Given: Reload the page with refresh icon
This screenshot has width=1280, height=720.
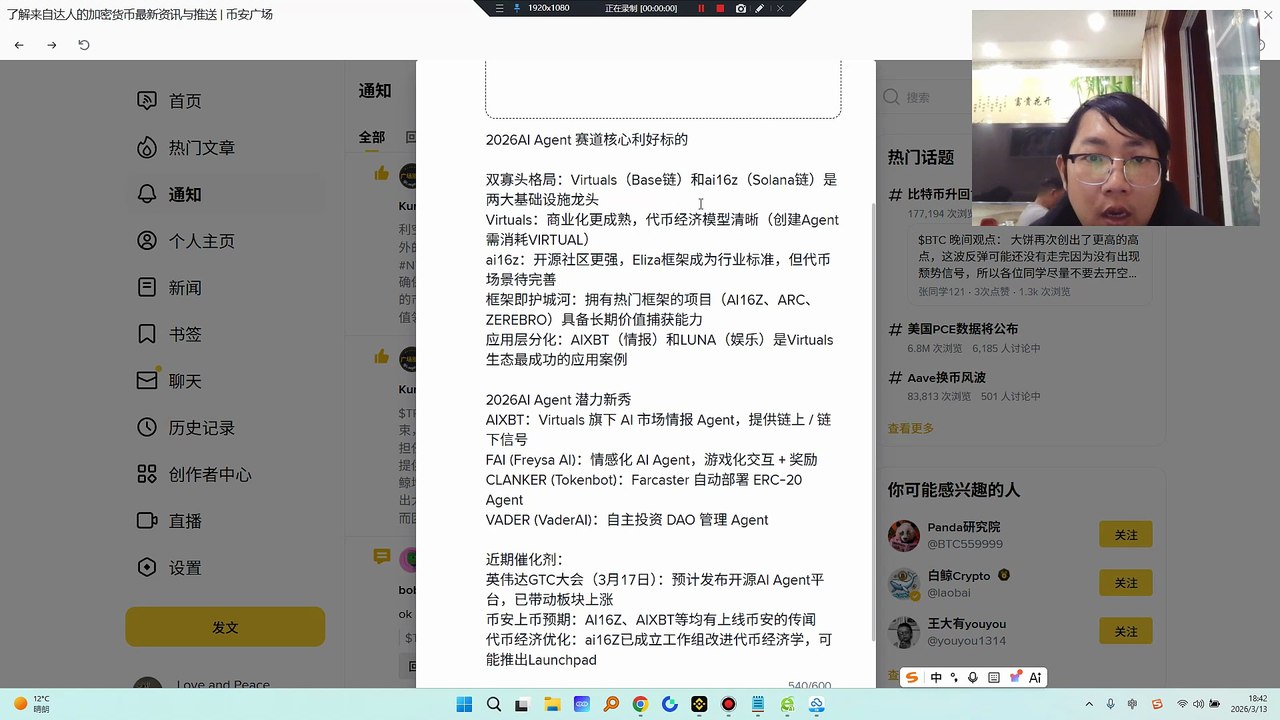Looking at the screenshot, I should [x=84, y=45].
